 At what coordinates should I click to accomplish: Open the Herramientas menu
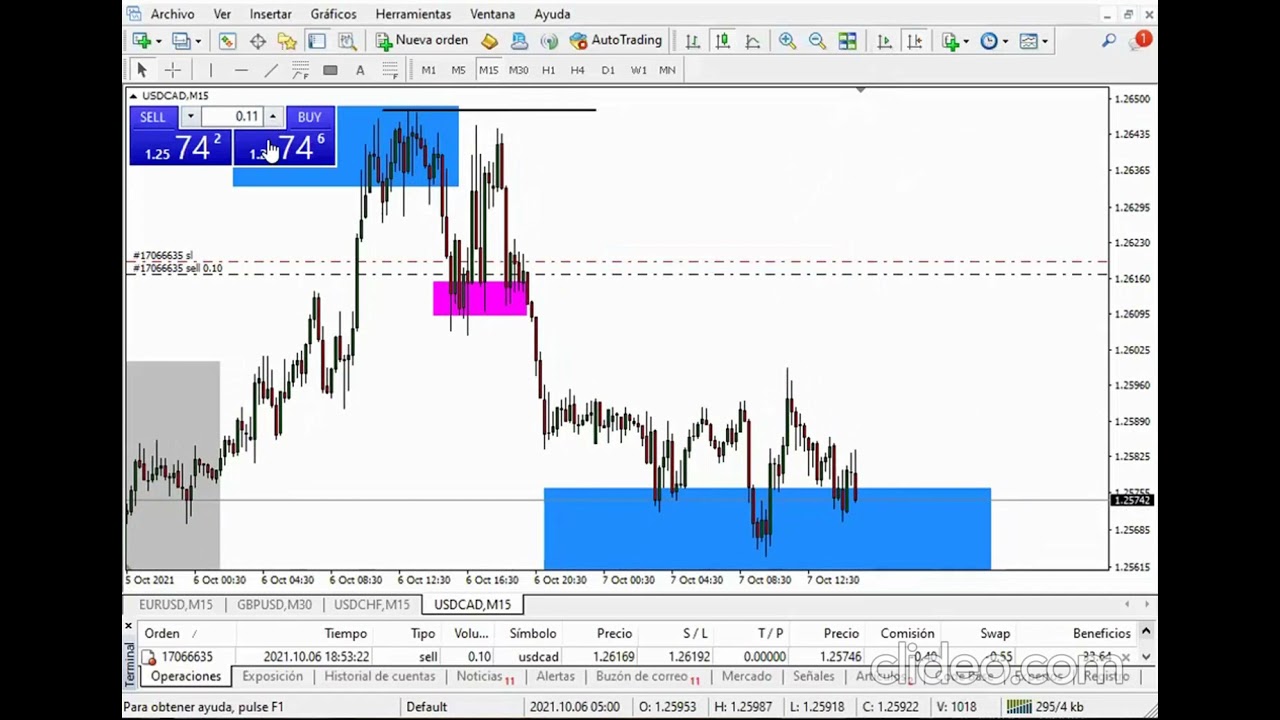pyautogui.click(x=413, y=14)
